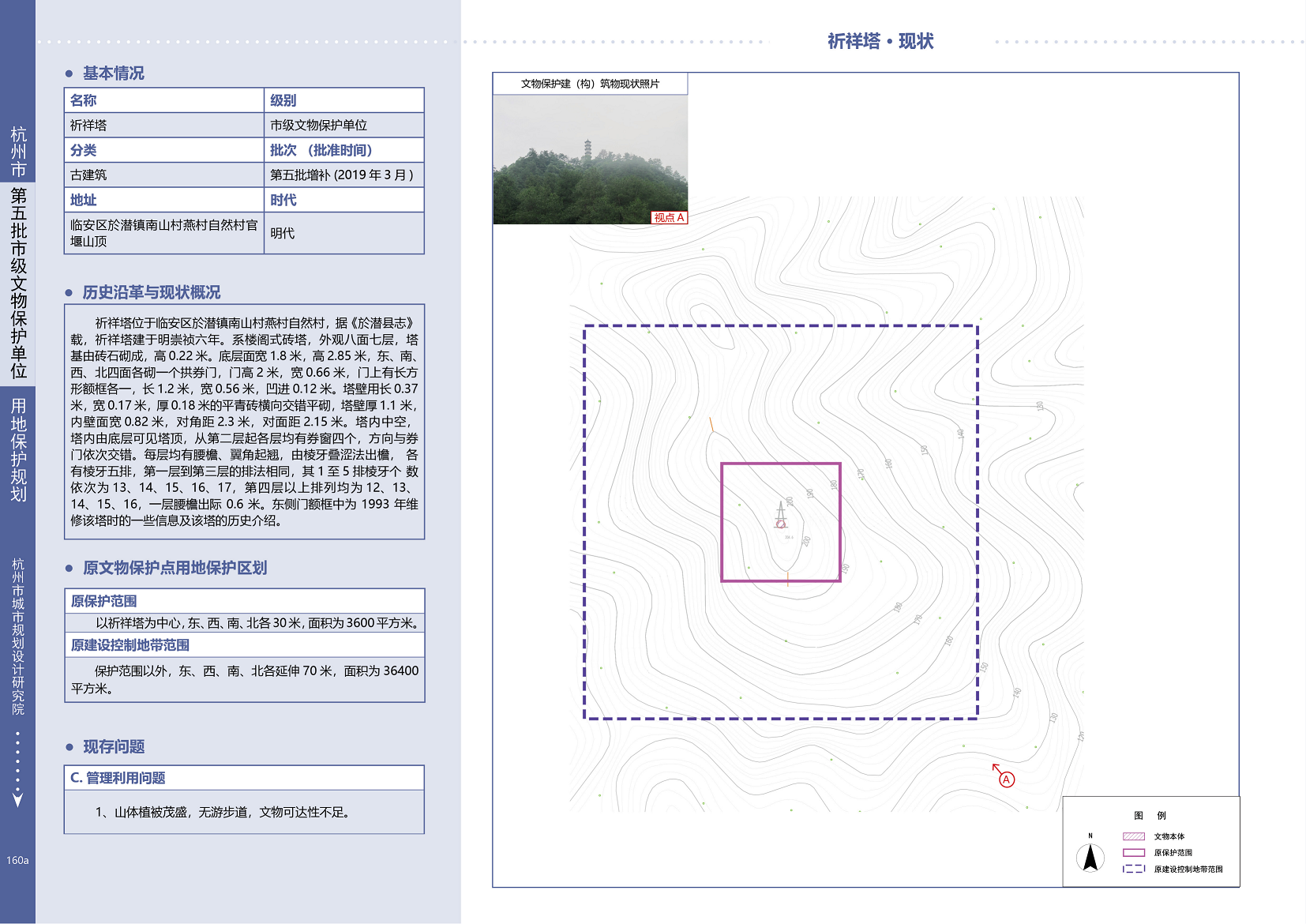
Task: Click the north arrow compass icon
Action: point(1090,857)
